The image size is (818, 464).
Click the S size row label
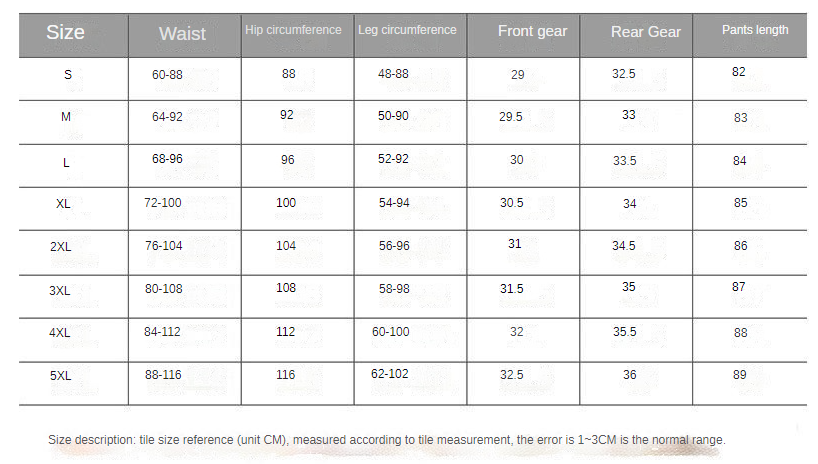point(67,75)
